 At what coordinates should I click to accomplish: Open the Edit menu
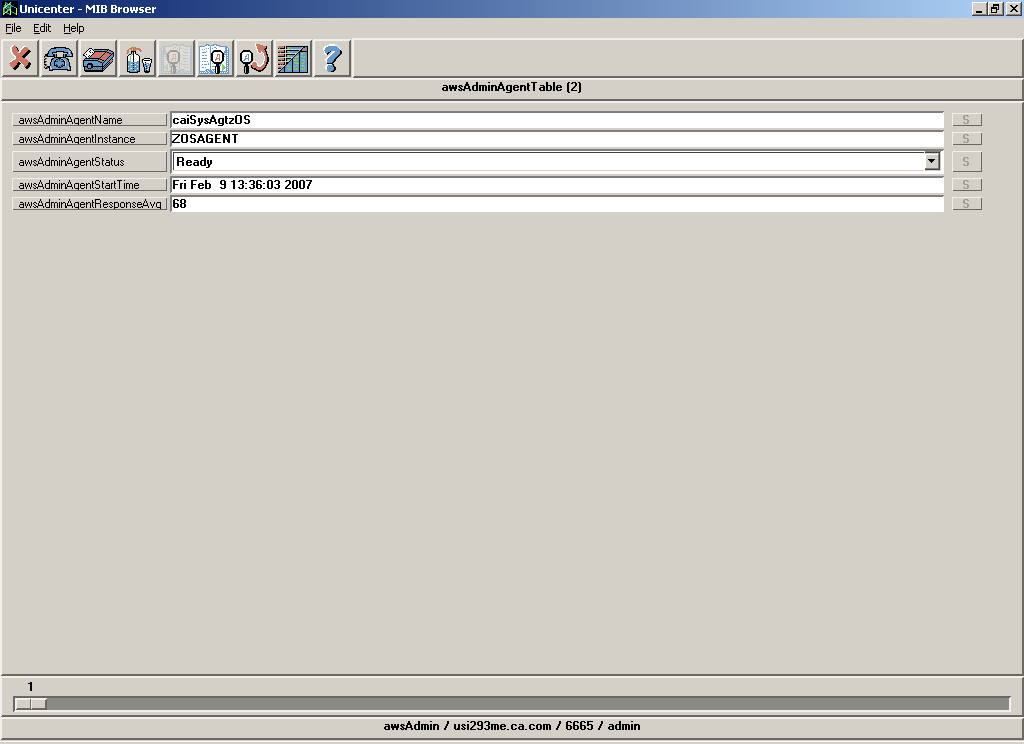click(41, 28)
